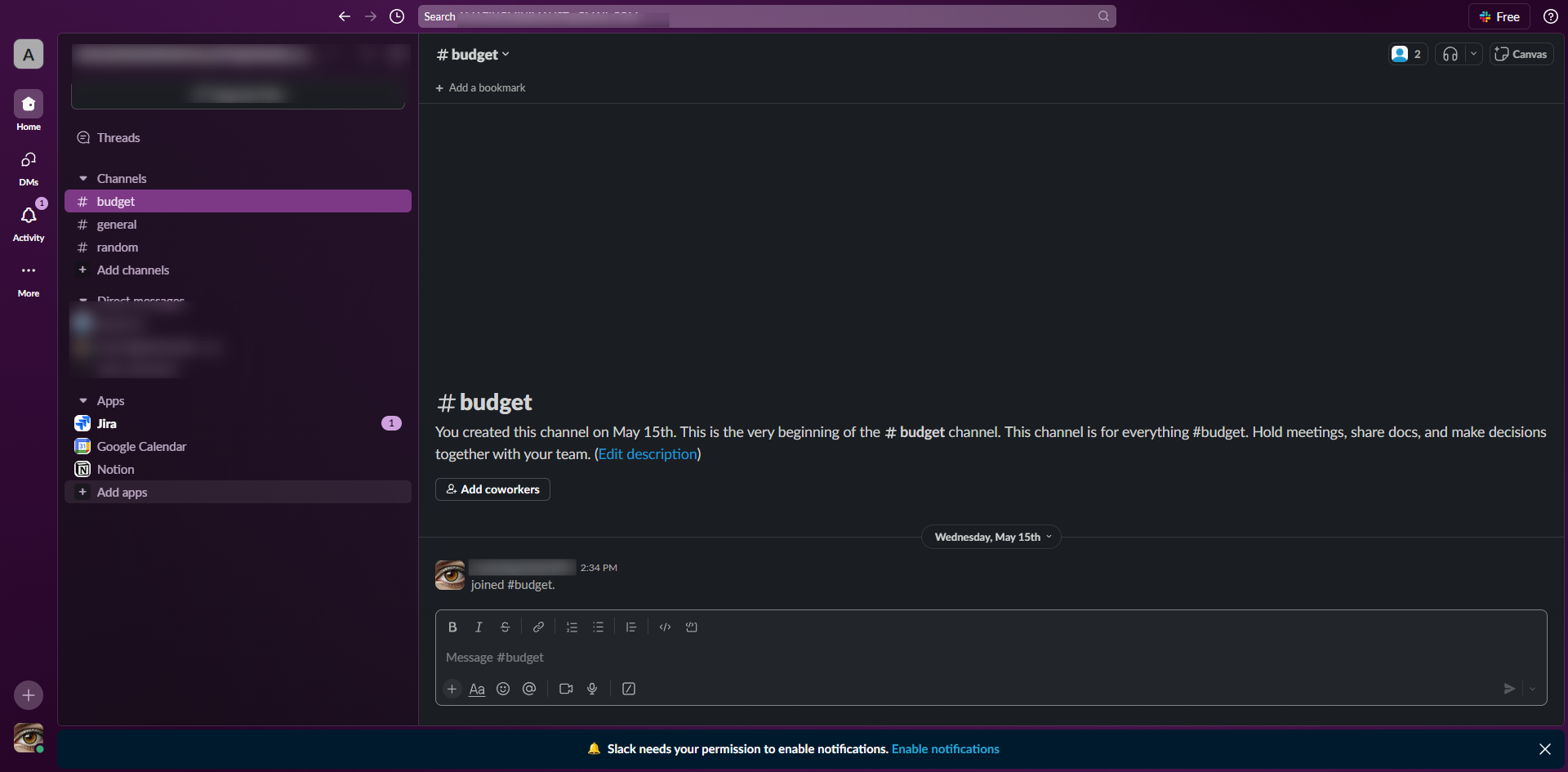
Task: Mention someone with @ icon
Action: [529, 689]
